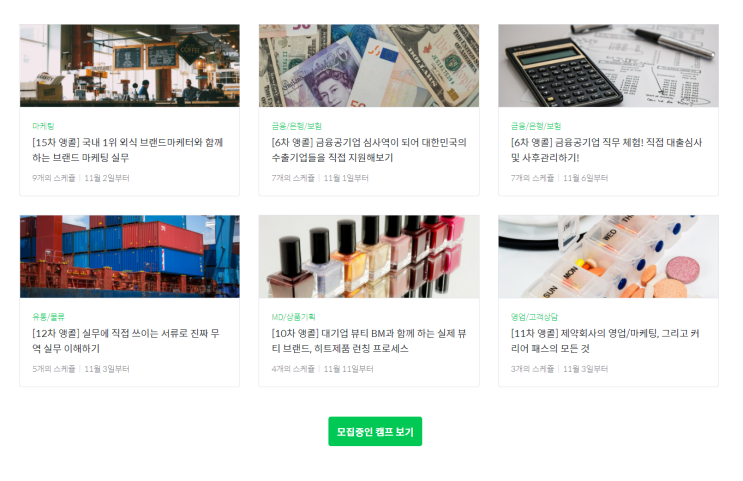Click the green 모집중인 캠프 보기 button

pyautogui.click(x=375, y=431)
